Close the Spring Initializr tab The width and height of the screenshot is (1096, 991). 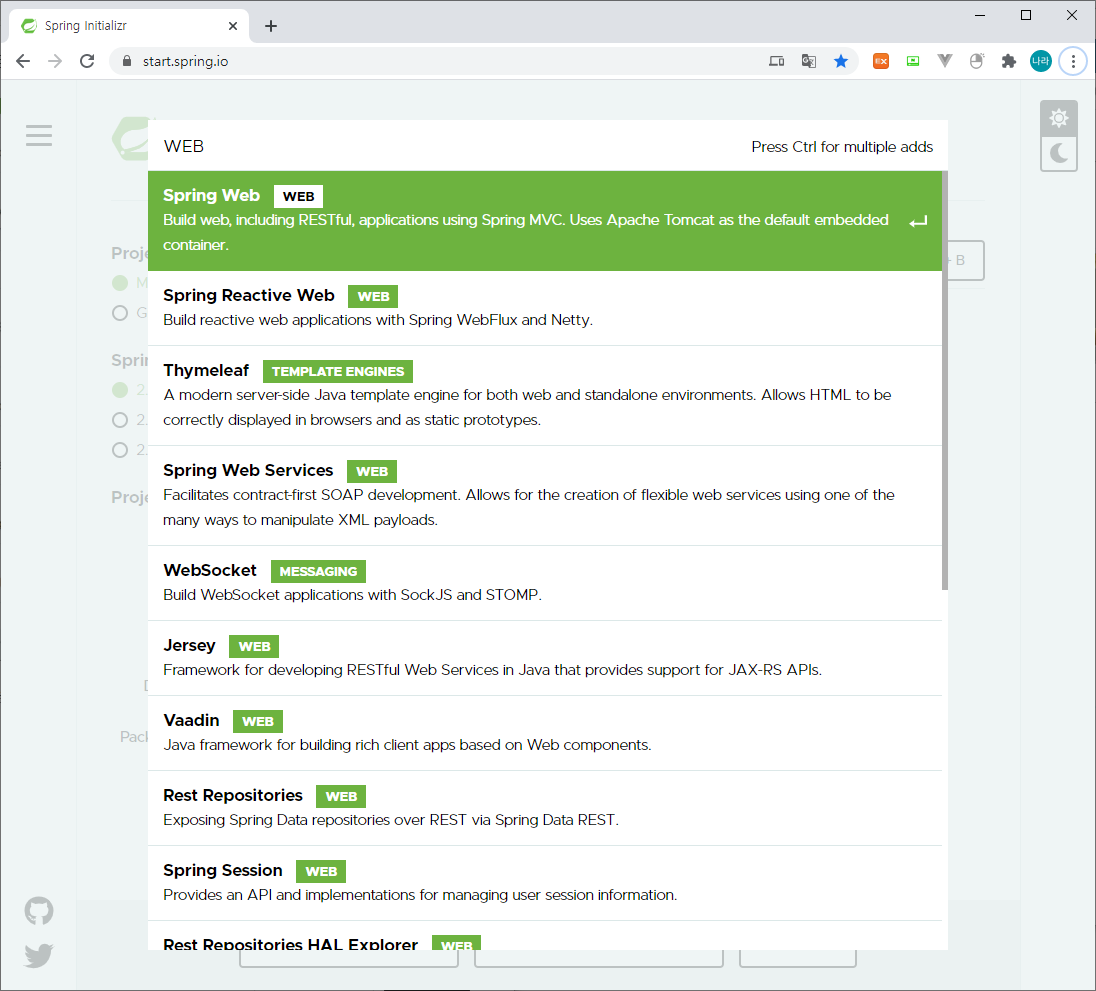[233, 26]
